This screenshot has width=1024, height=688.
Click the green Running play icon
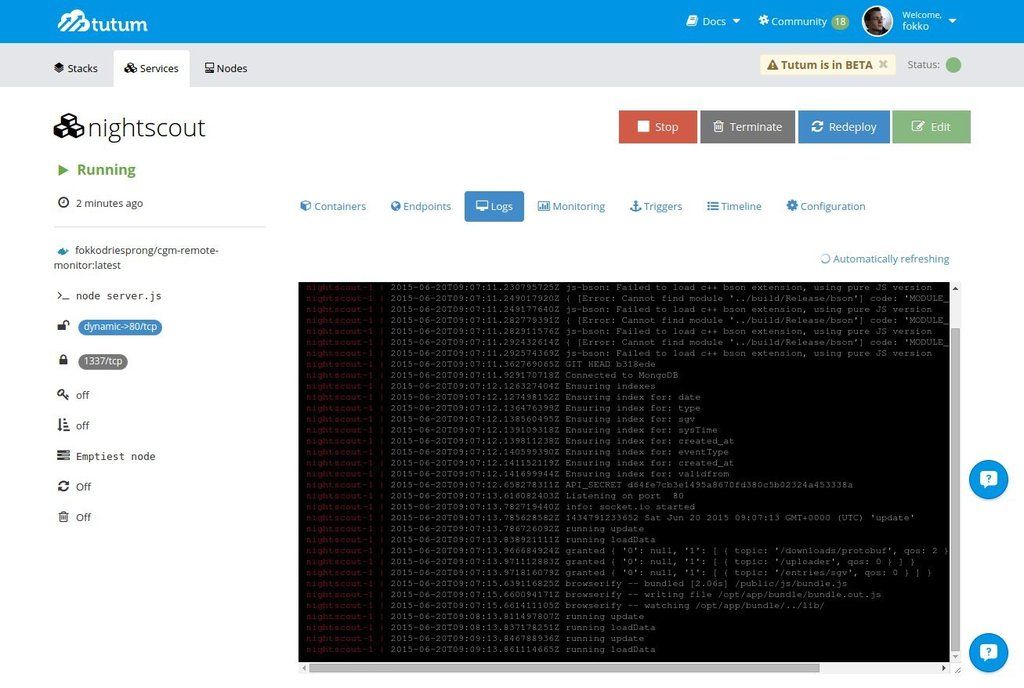tap(63, 170)
